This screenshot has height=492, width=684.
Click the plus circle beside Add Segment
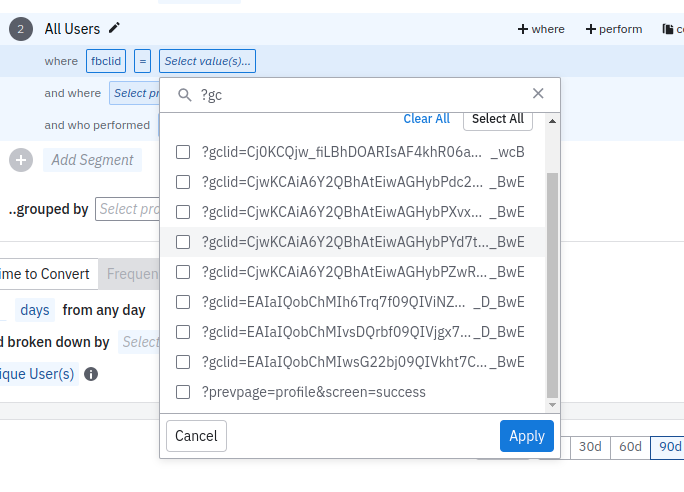tap(21, 160)
